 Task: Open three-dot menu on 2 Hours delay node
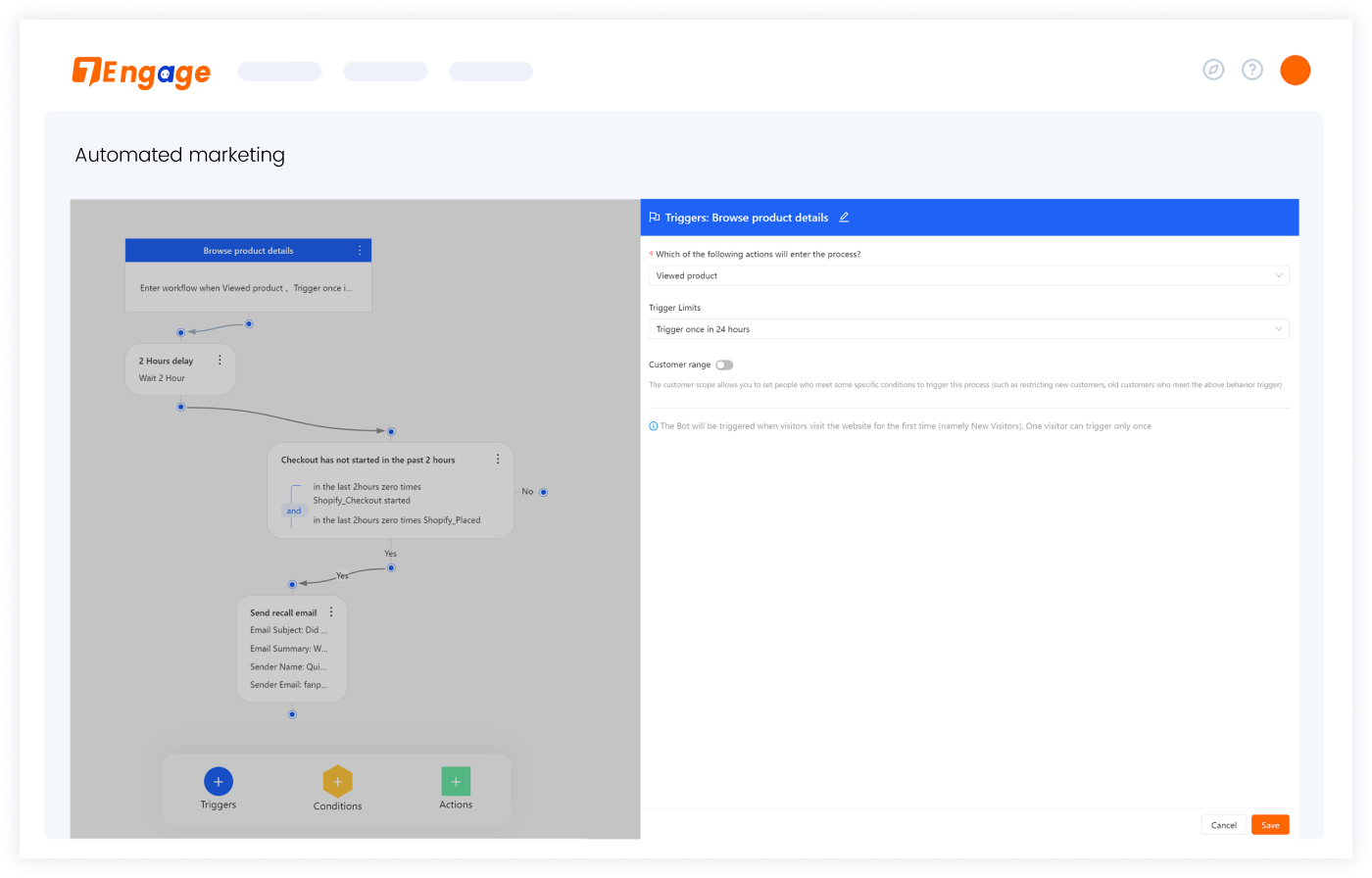(x=220, y=361)
